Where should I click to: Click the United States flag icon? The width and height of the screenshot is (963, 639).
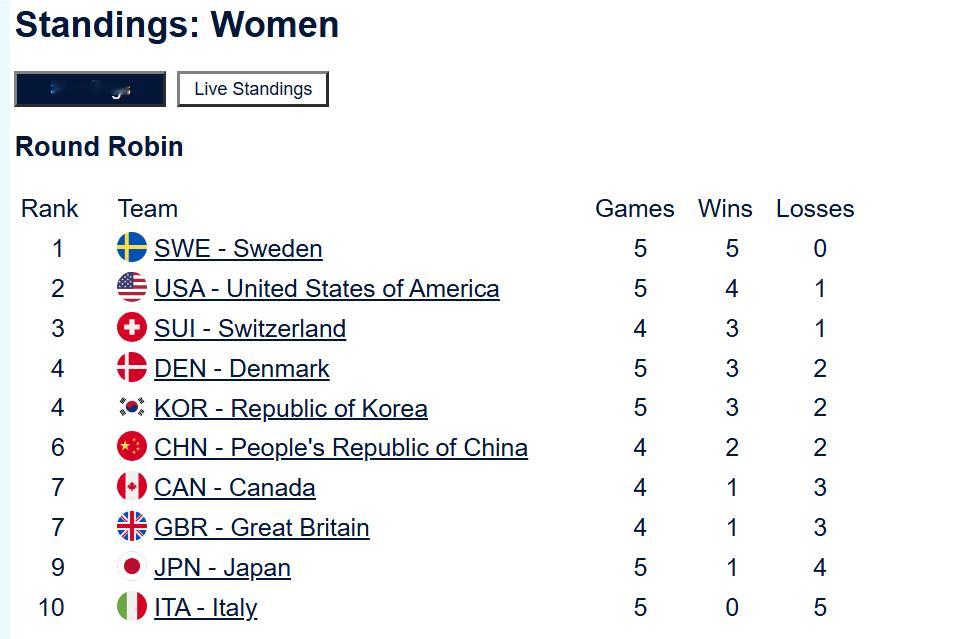pyautogui.click(x=132, y=288)
